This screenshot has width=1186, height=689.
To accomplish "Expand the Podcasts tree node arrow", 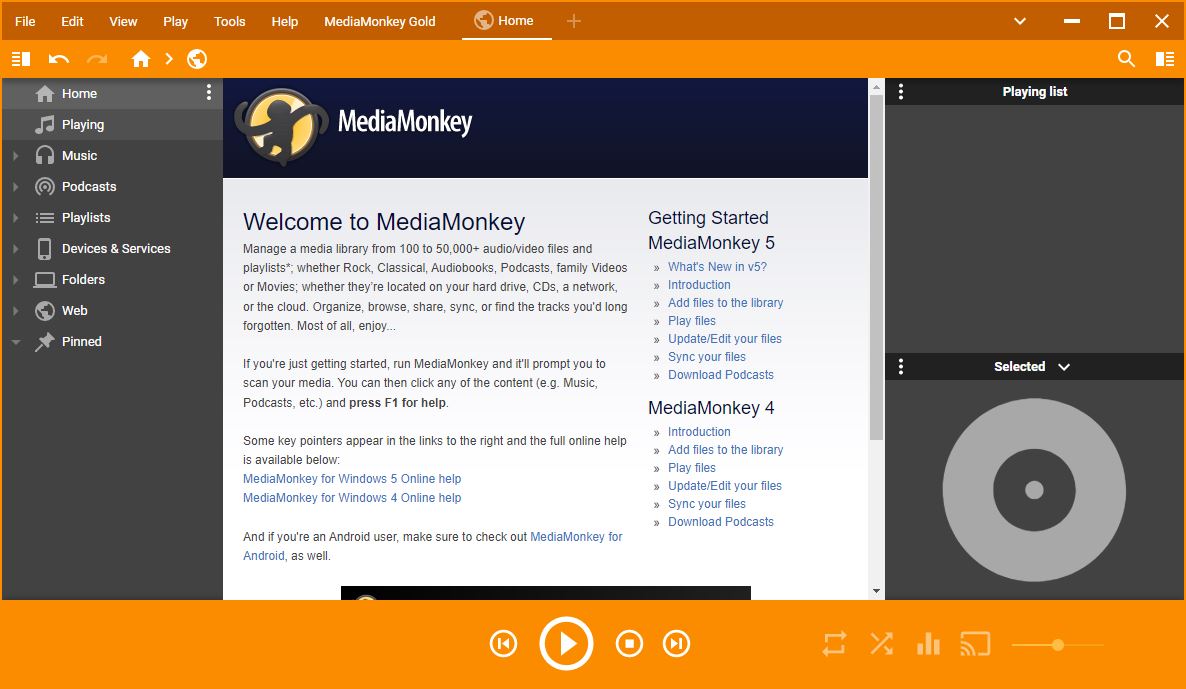I will pyautogui.click(x=15, y=187).
